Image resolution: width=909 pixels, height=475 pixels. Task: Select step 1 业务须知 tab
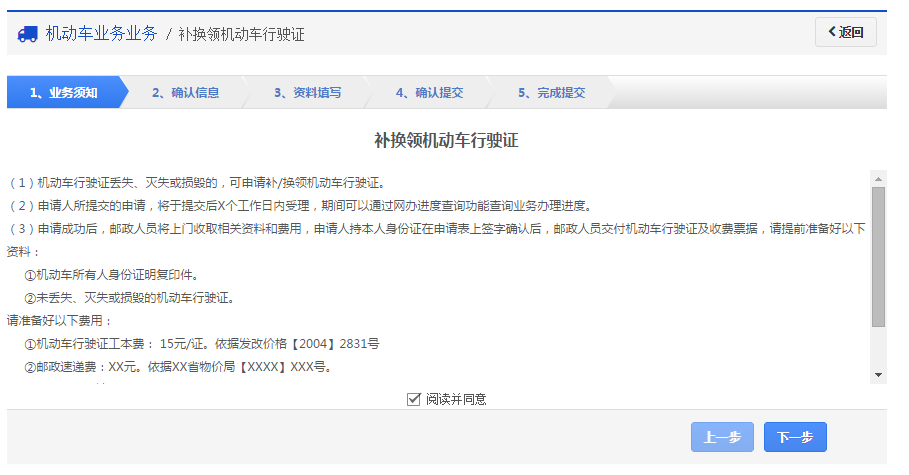64,93
